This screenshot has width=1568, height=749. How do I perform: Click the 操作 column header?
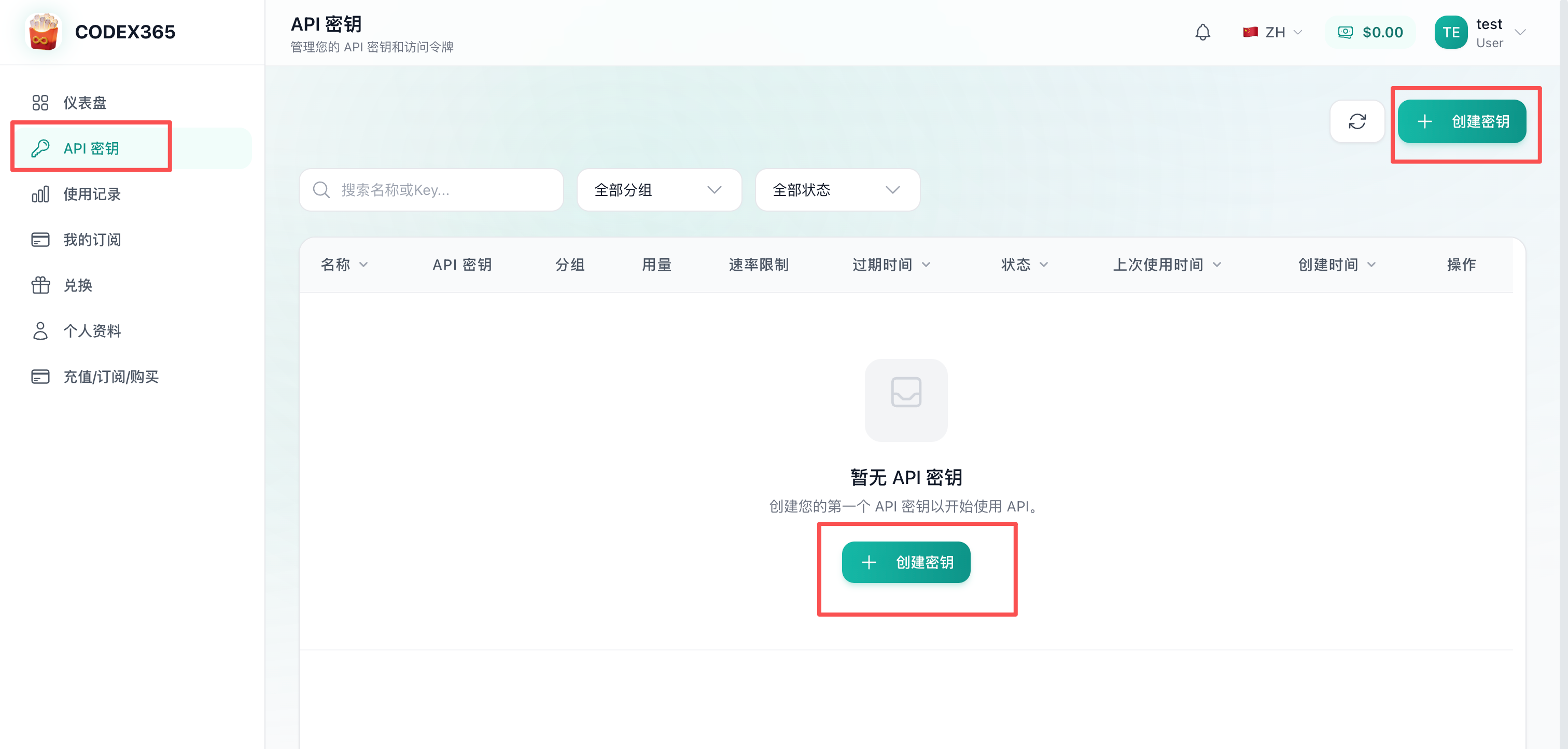pyautogui.click(x=1461, y=265)
